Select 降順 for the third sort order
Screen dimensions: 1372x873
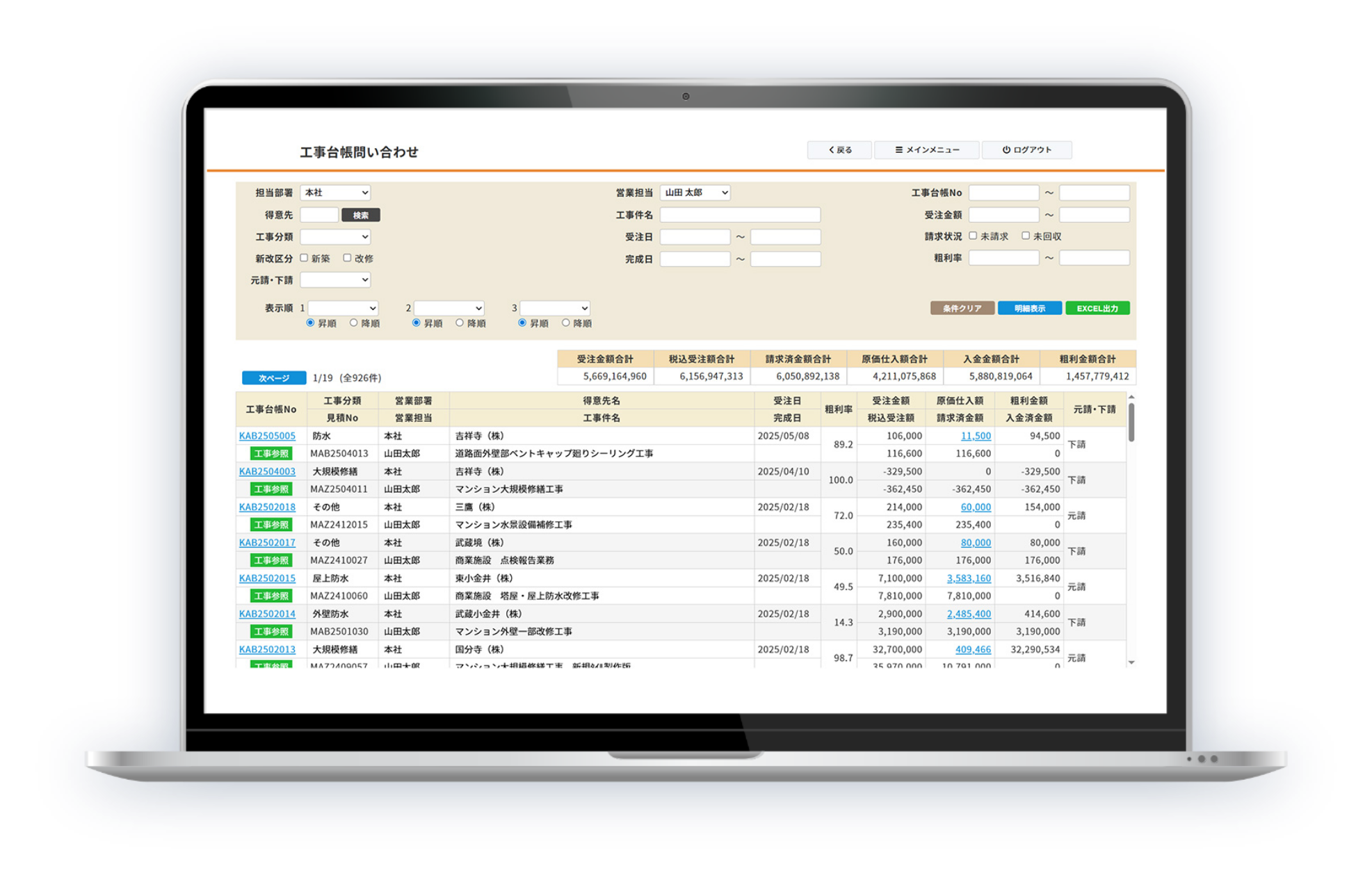coord(565,323)
